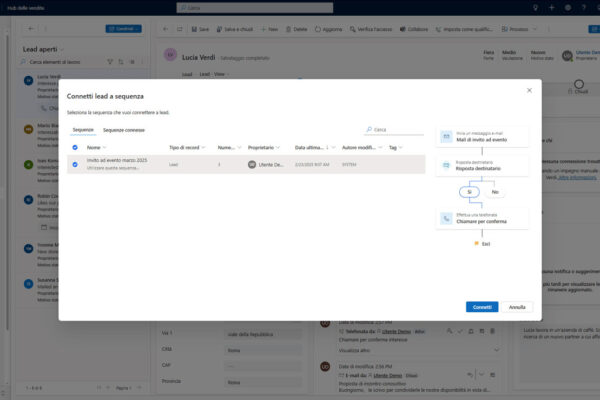Screen dimensions: 600x400
Task: Click Collabora in the background toolbar
Action: [414, 29]
